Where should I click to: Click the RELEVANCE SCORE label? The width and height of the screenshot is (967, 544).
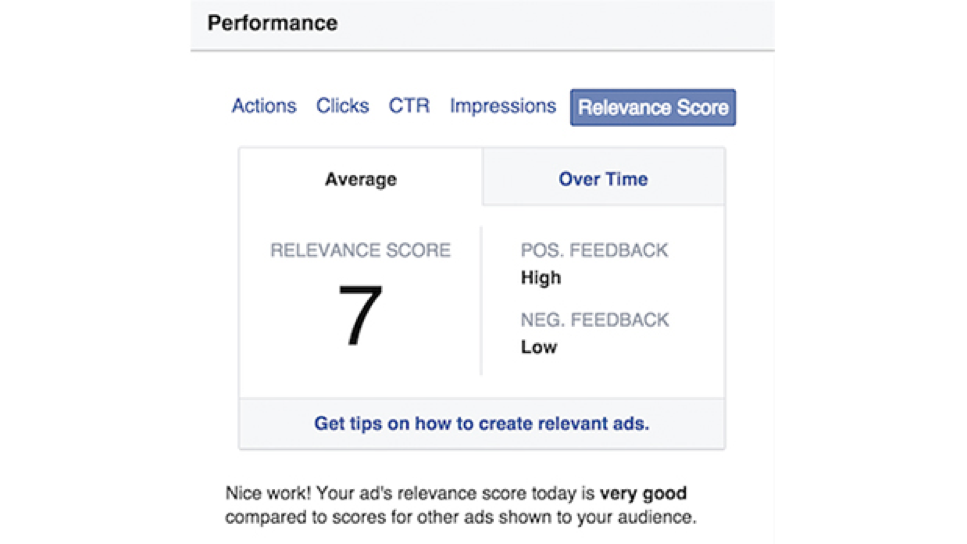coord(360,250)
